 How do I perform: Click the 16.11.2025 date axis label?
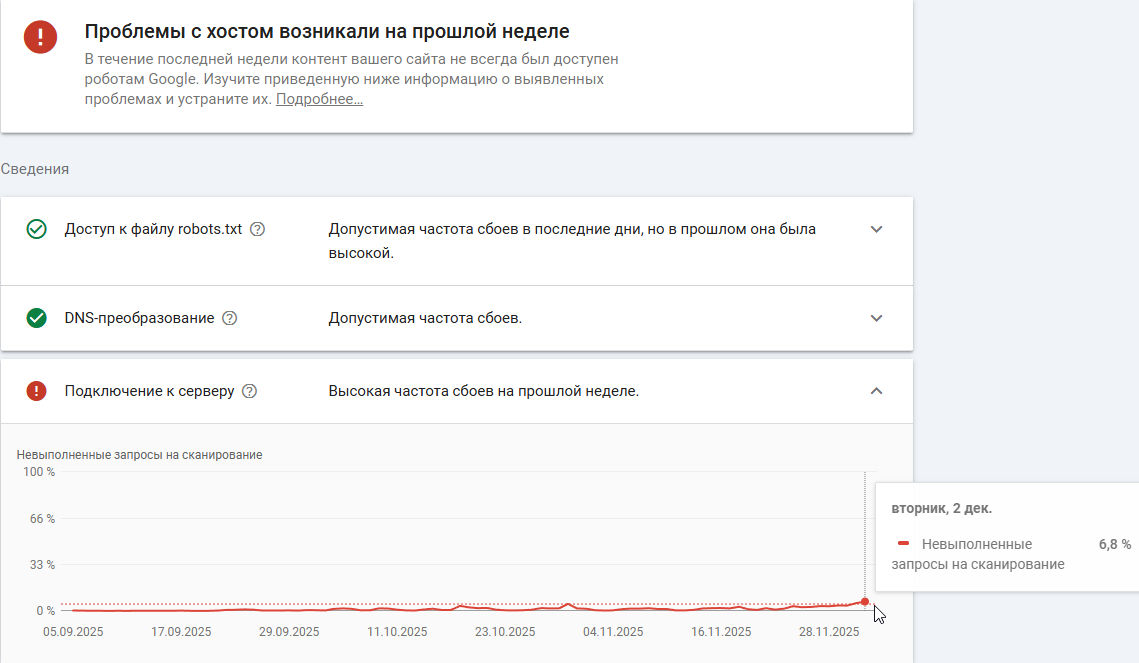[721, 632]
